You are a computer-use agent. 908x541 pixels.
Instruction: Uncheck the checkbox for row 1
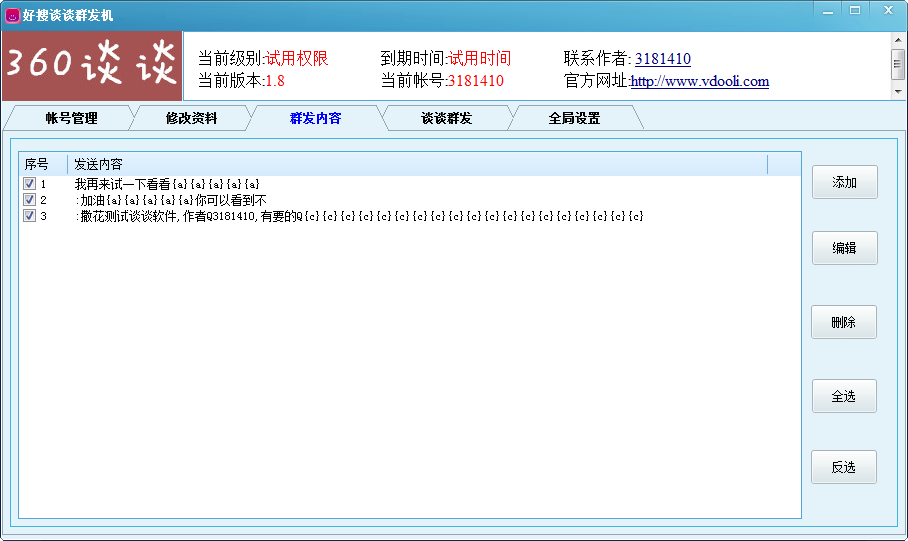click(30, 184)
